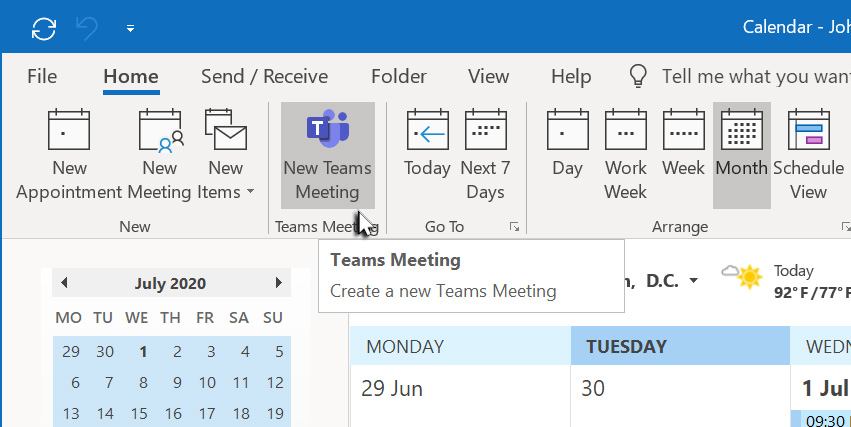Expand Quick Access Toolbar customize arrow

131,29
